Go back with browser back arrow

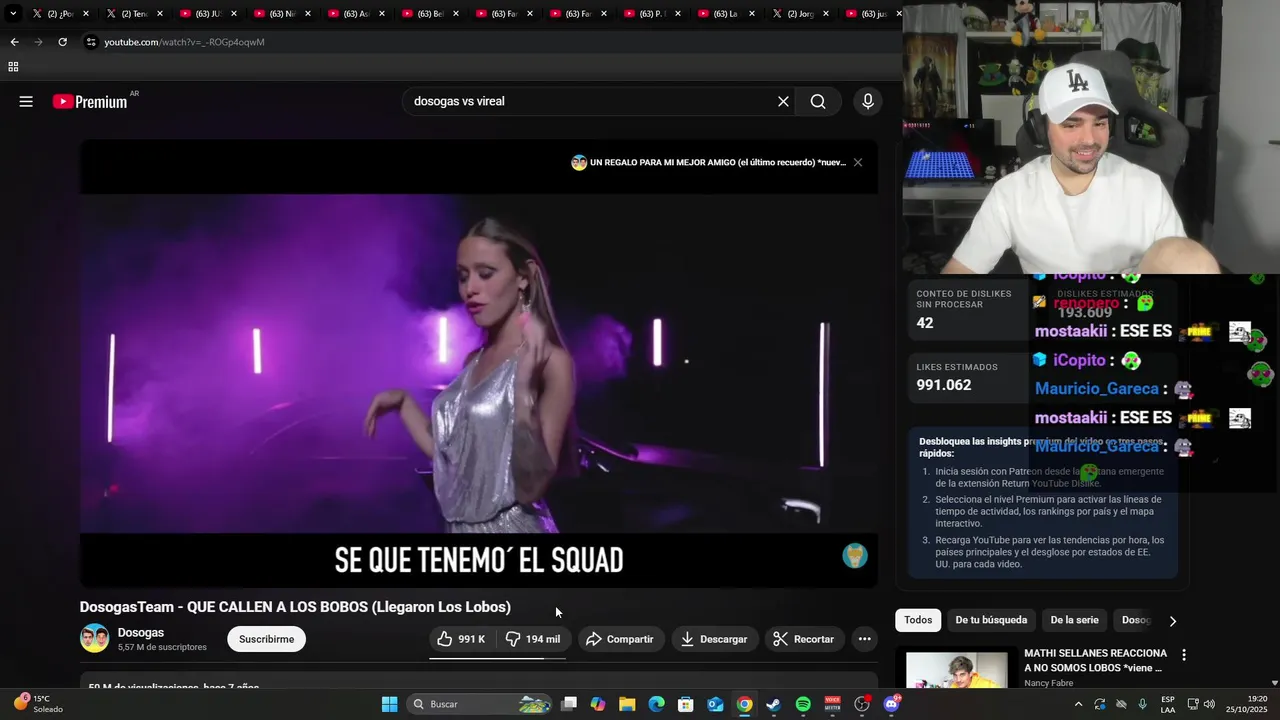coord(14,42)
